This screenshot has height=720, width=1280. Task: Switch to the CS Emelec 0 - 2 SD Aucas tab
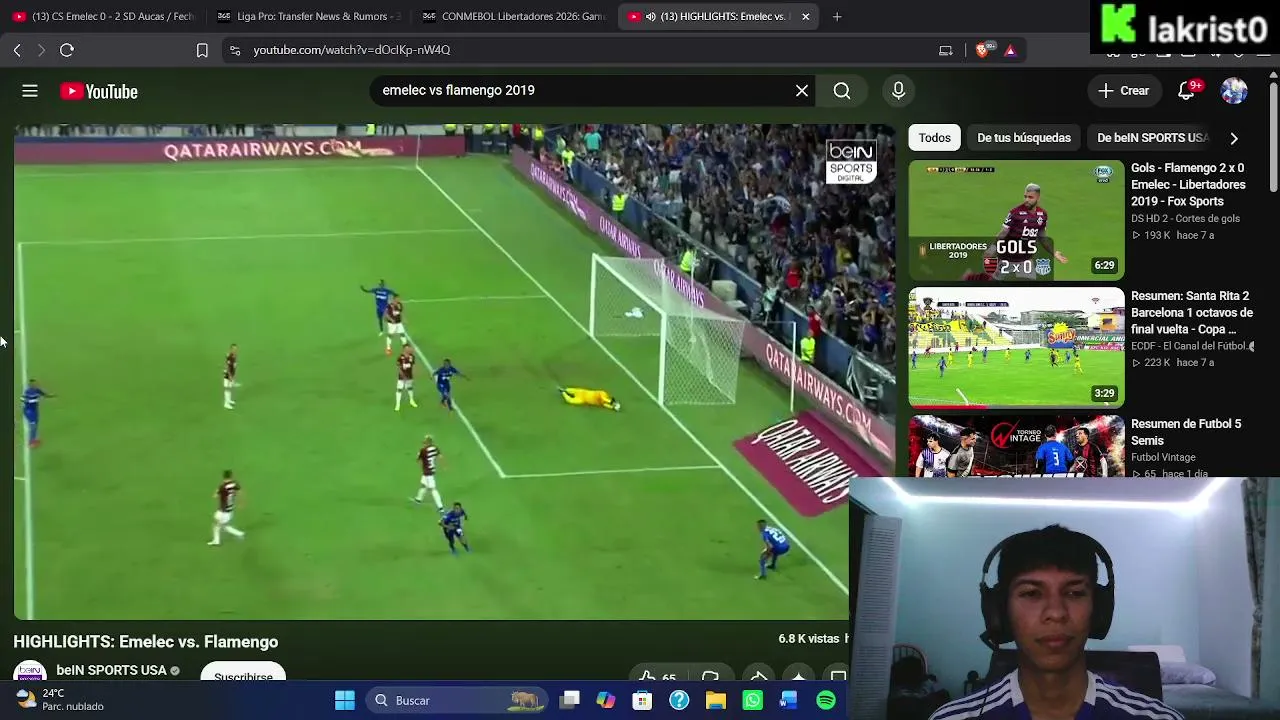pyautogui.click(x=104, y=16)
